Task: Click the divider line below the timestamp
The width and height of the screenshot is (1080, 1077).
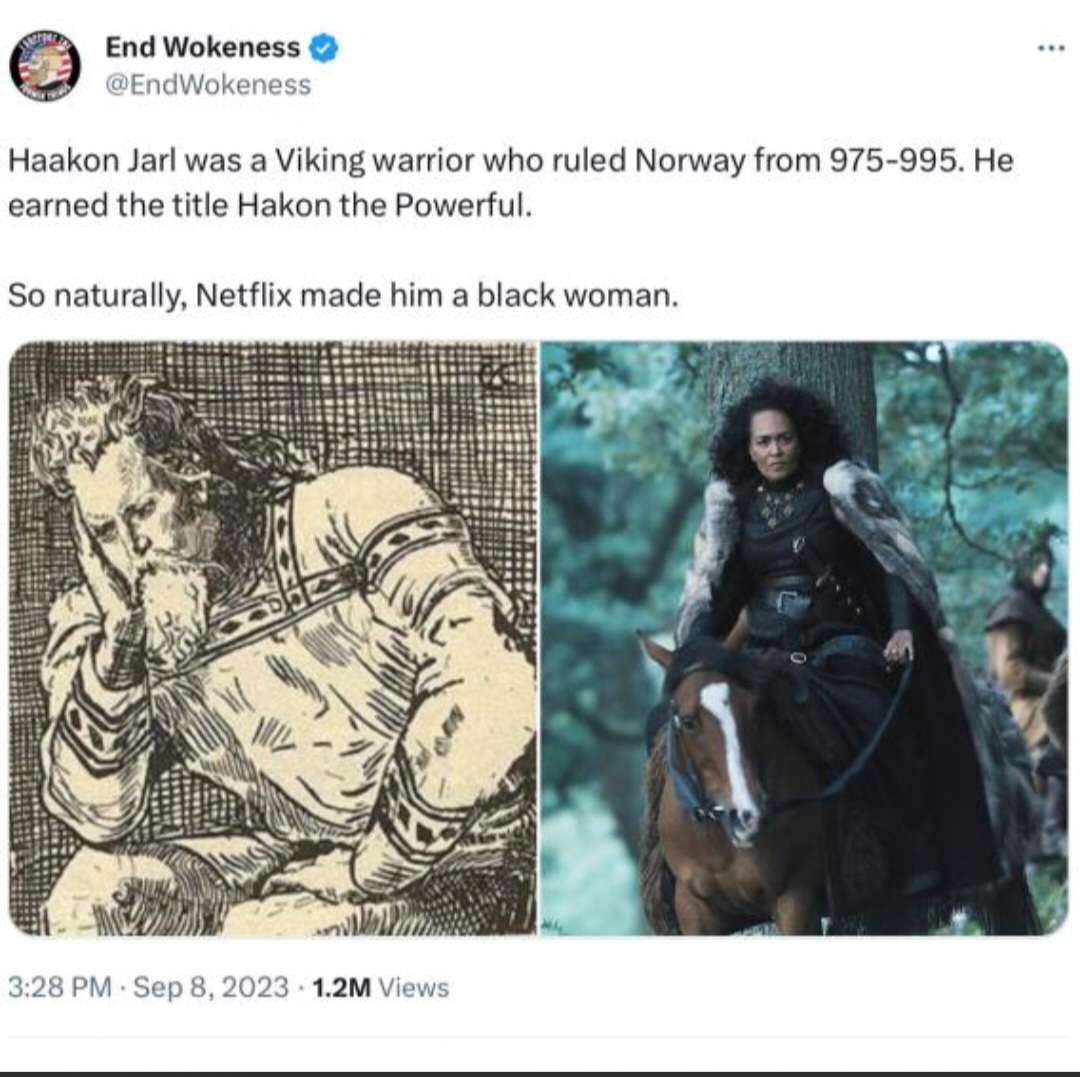Action: [540, 1037]
